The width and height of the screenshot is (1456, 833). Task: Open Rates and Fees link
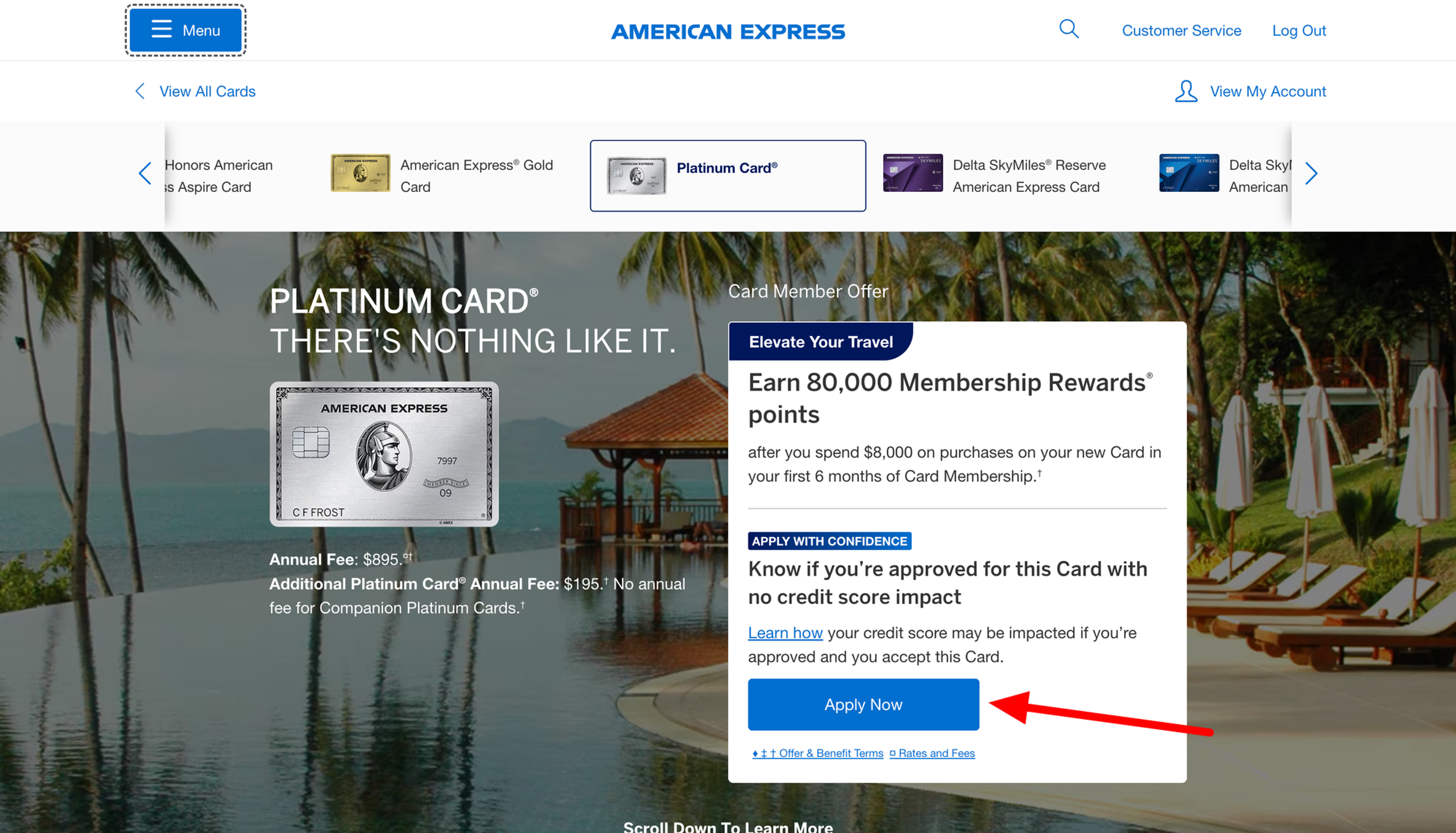tap(932, 753)
